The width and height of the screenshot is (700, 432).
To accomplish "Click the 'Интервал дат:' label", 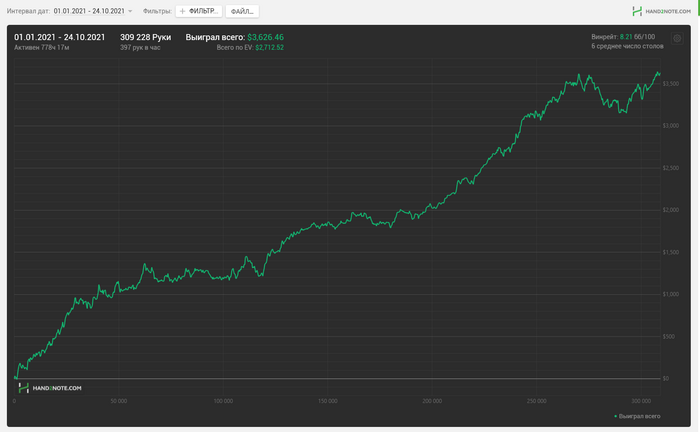I will [x=28, y=11].
